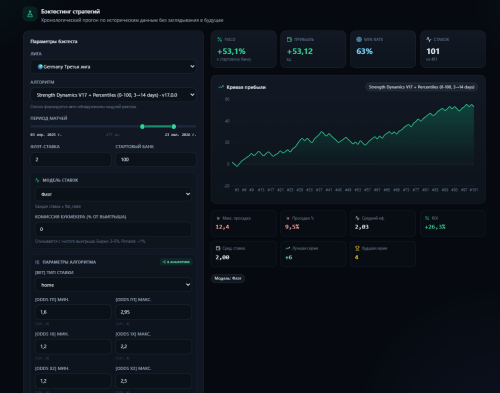Click the flask backtesting logo icon
The image size is (500, 393).
pos(30,14)
